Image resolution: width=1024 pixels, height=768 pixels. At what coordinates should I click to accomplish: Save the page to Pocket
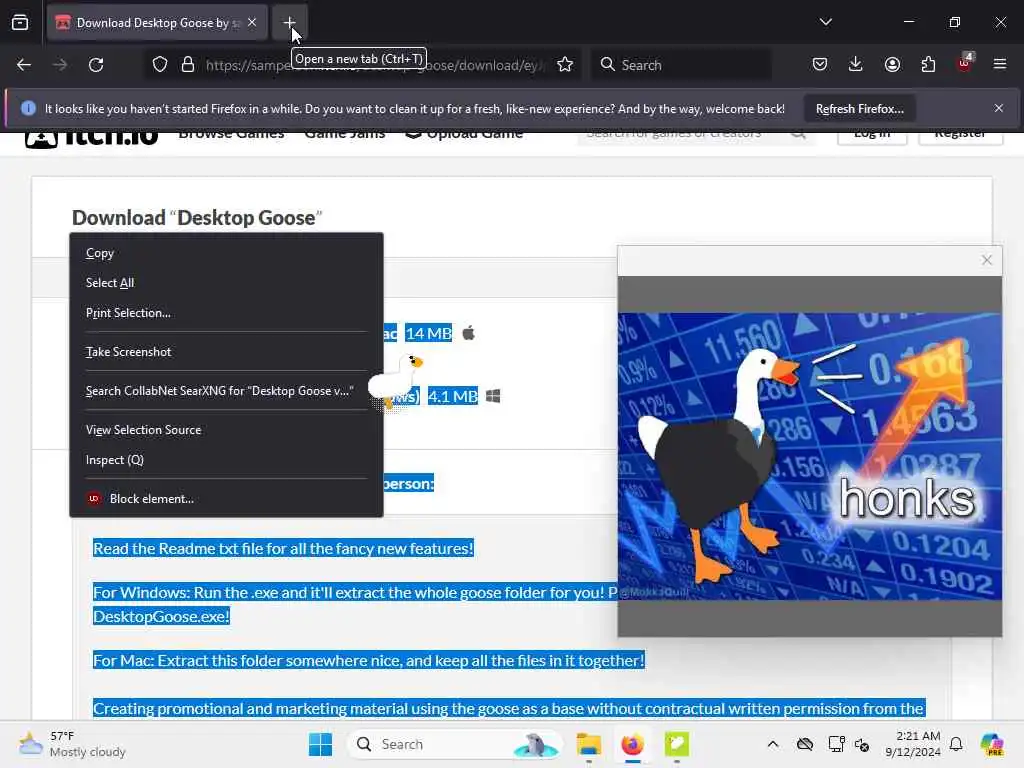point(820,64)
